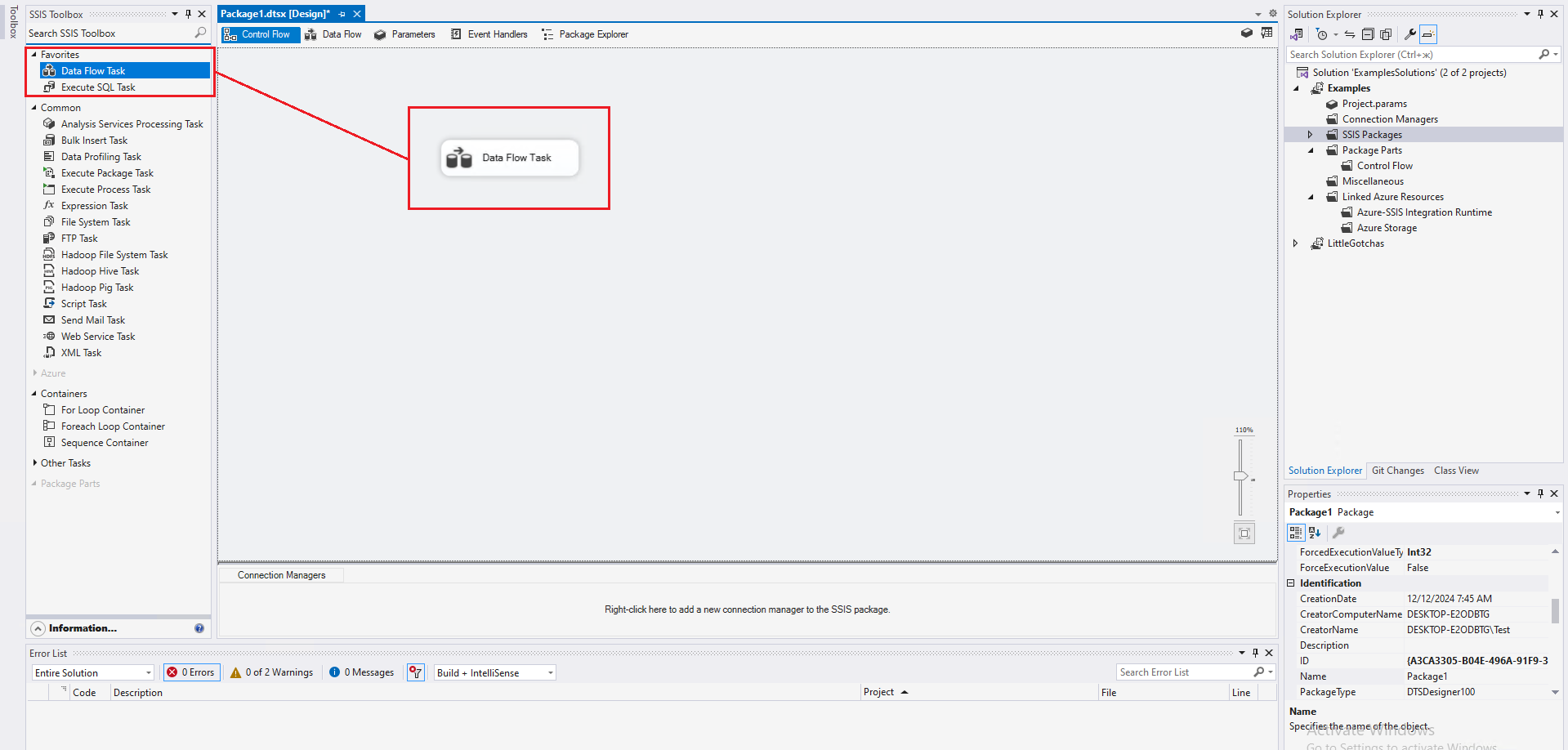Click the Fit View to Window icon
1568x750 pixels.
coord(1244,533)
